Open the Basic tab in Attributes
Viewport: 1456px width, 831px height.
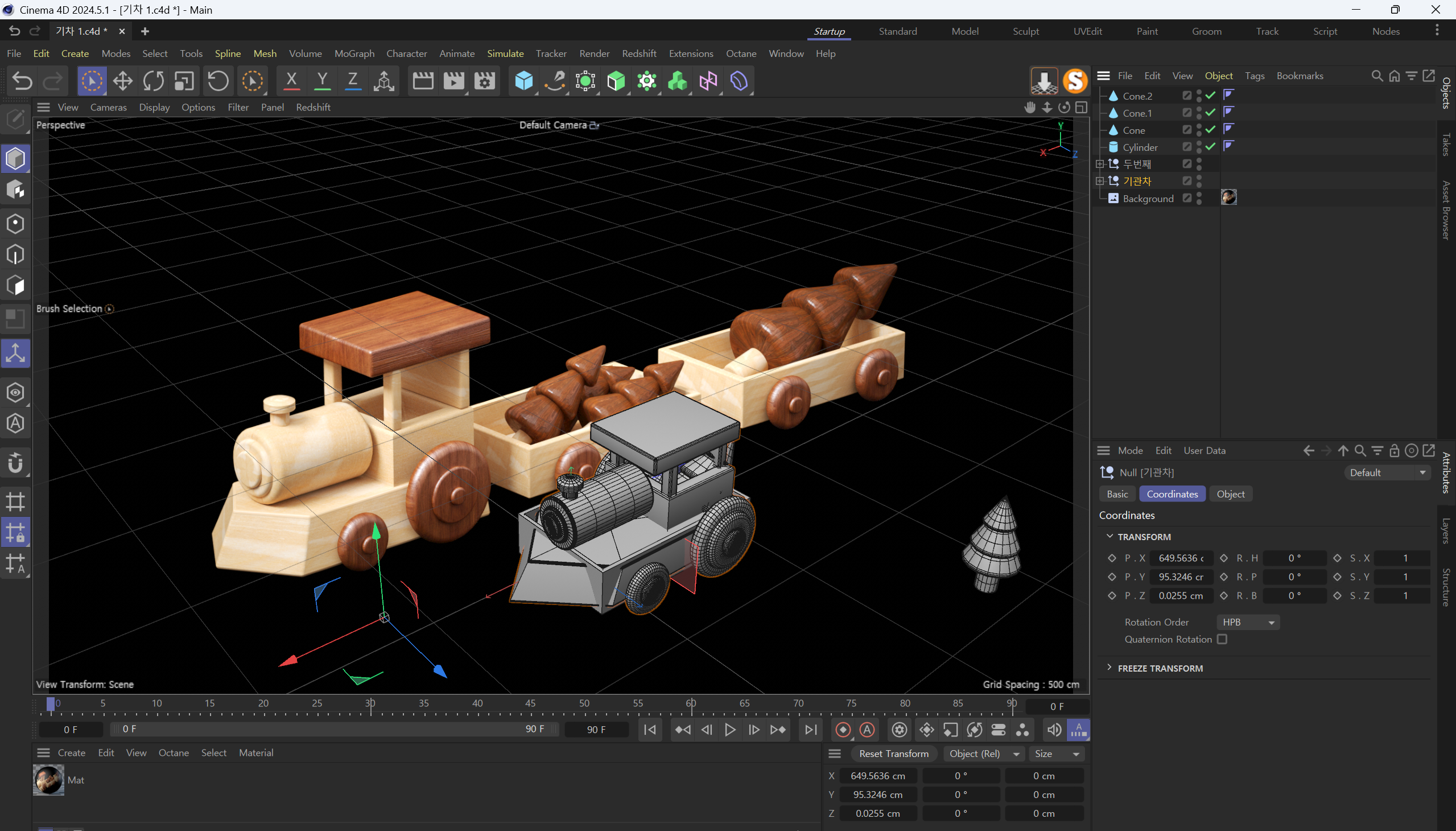pos(1117,494)
